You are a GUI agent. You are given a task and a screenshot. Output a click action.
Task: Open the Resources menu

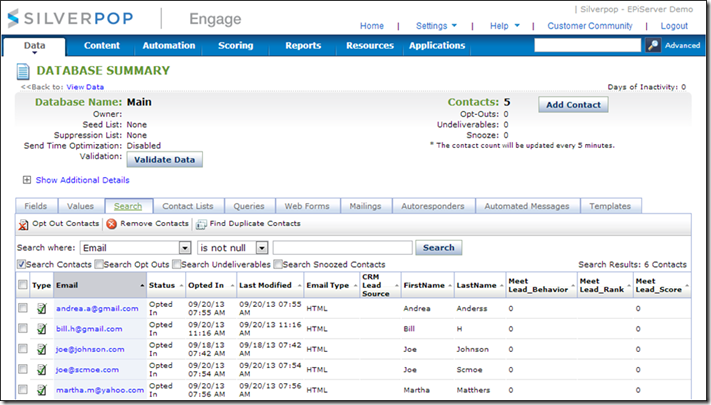point(370,45)
